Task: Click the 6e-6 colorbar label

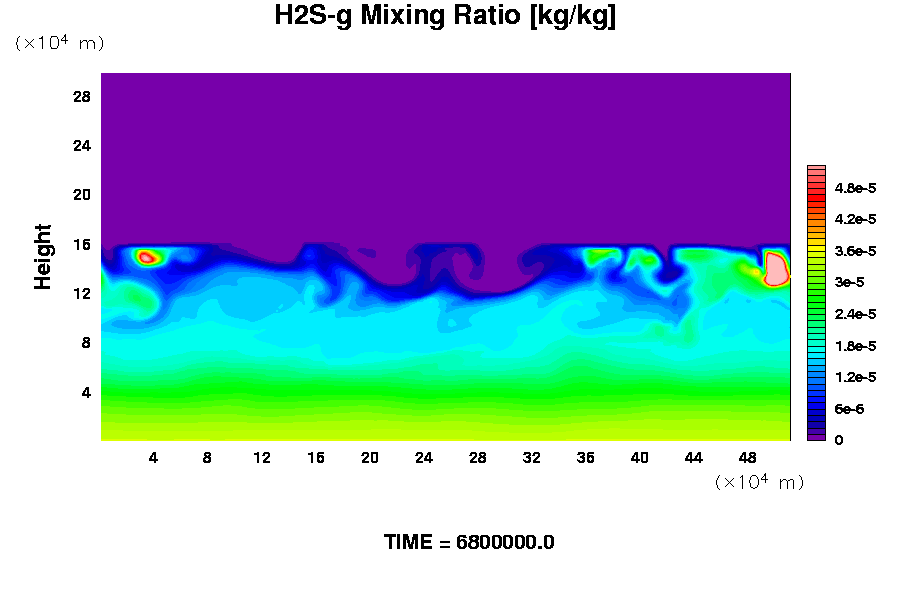Action: click(851, 409)
